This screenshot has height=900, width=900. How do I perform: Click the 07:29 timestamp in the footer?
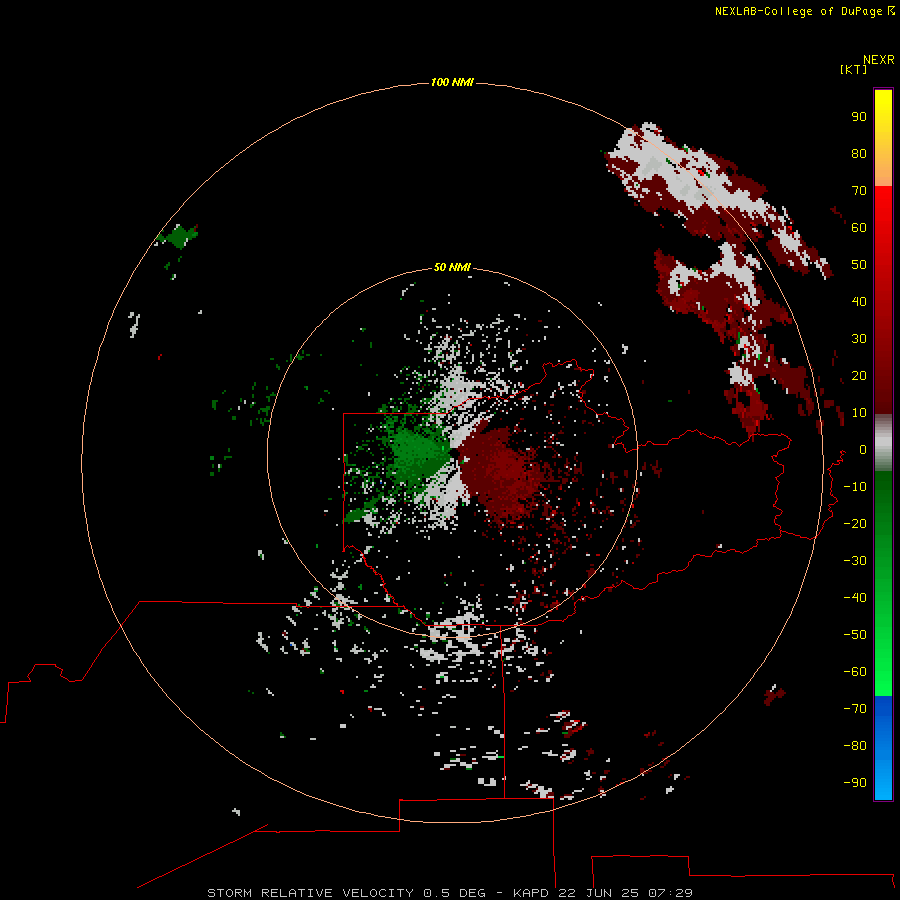[x=670, y=893]
